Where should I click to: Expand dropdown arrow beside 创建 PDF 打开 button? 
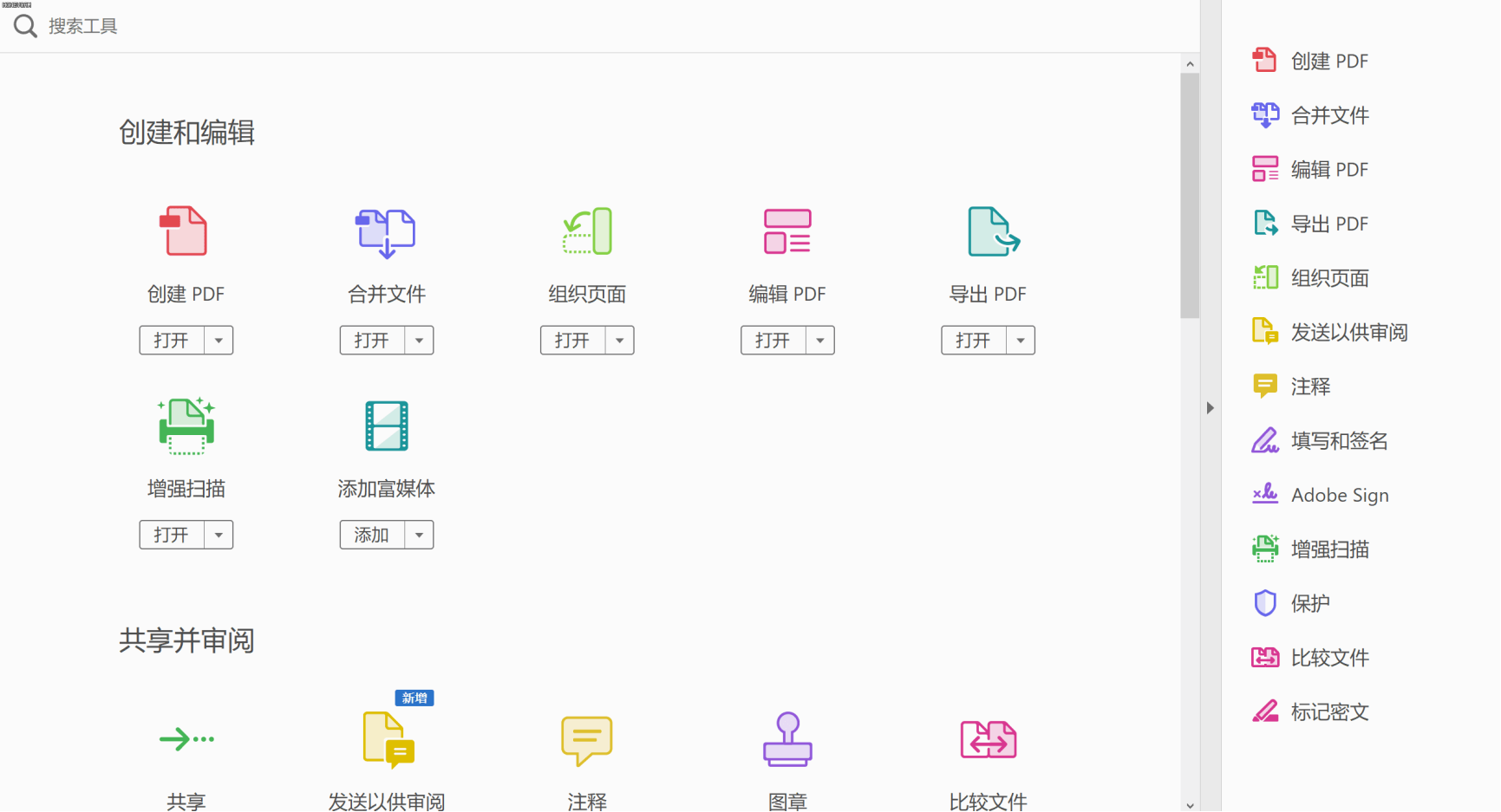coord(219,341)
